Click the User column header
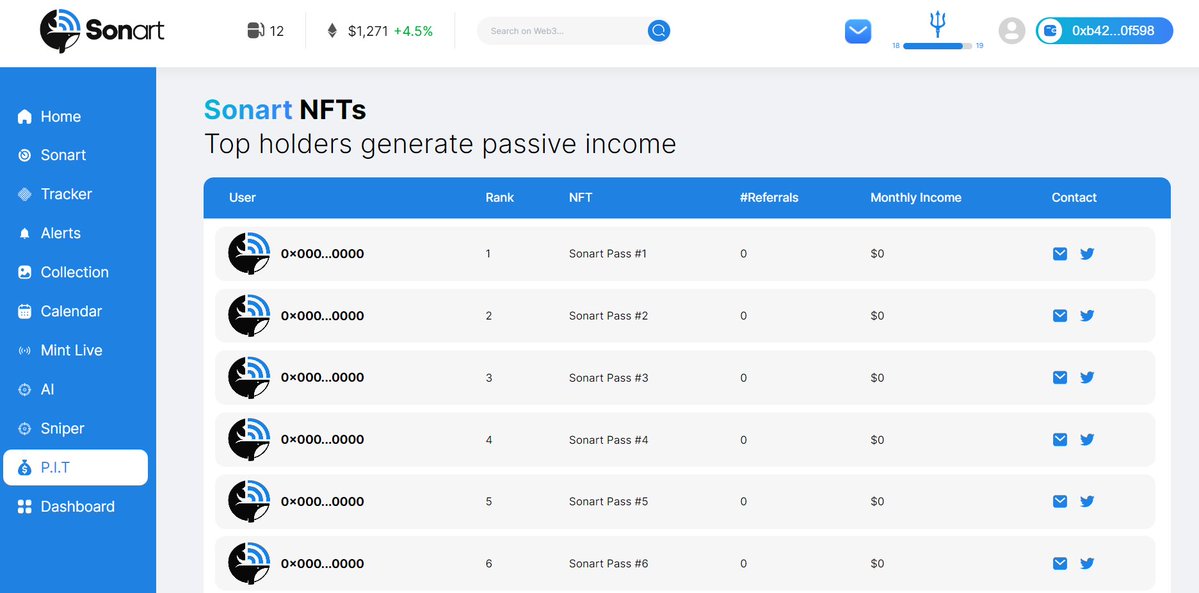The width and height of the screenshot is (1199, 593). [242, 197]
